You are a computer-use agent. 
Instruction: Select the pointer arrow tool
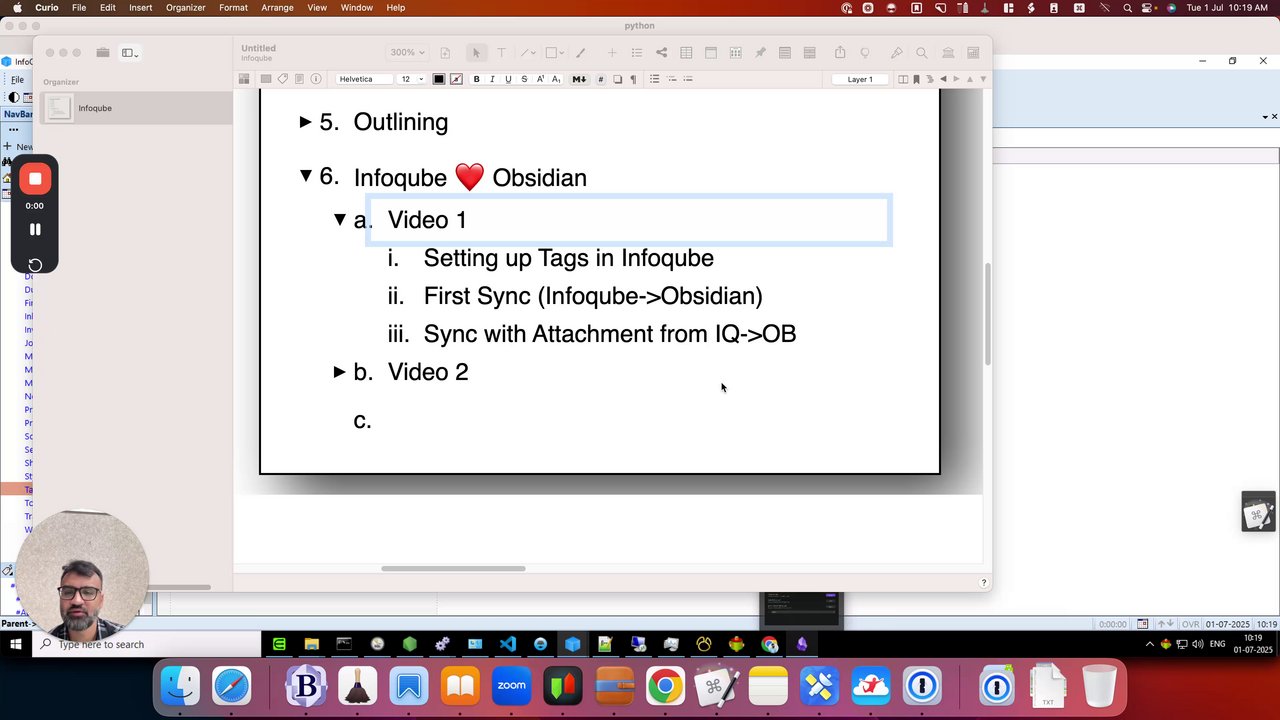point(476,52)
